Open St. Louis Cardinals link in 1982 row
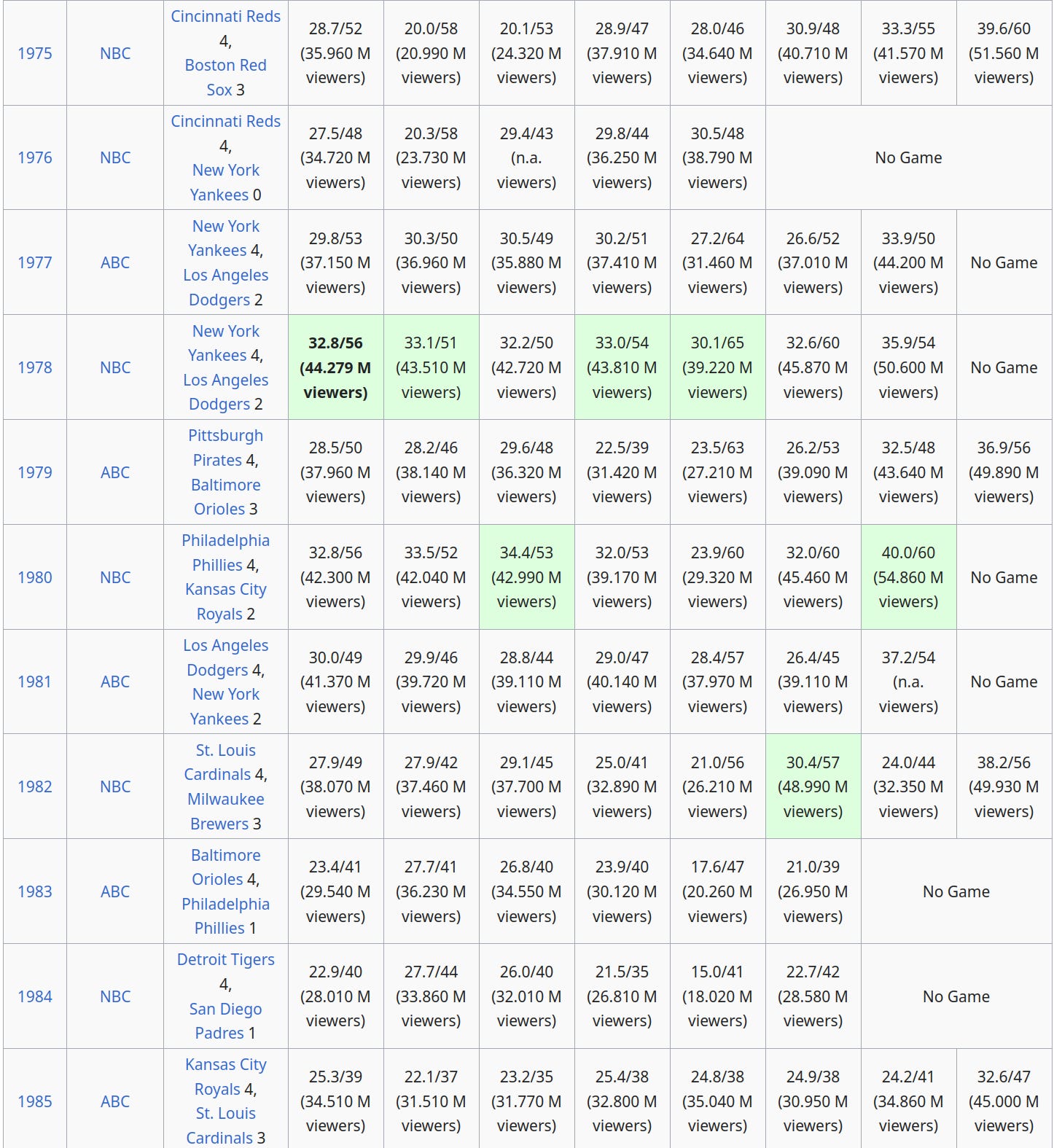The width and height of the screenshot is (1054, 1148). coord(225,762)
